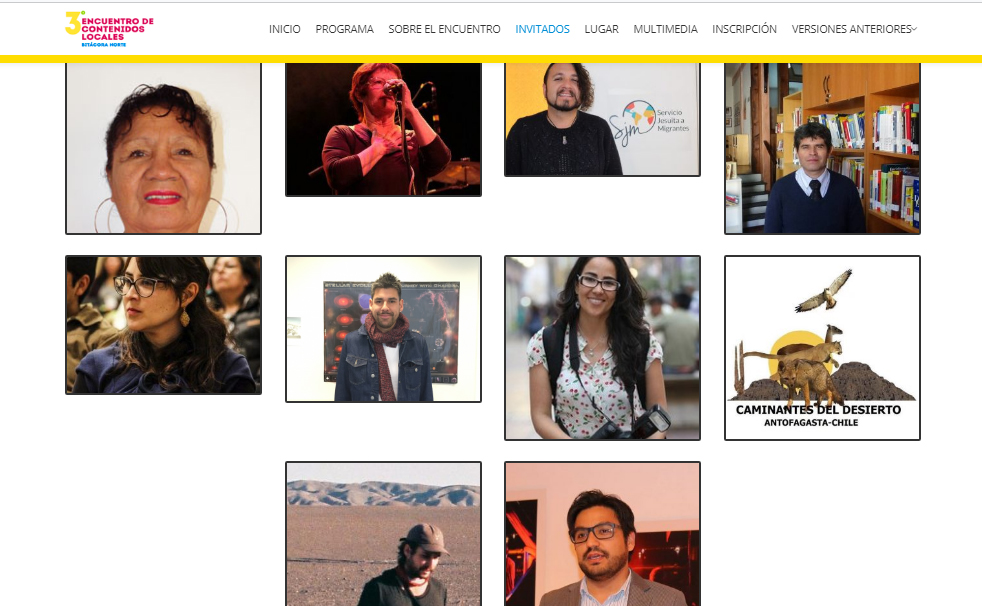Go to INSCRIPCIÓN page

(x=744, y=29)
